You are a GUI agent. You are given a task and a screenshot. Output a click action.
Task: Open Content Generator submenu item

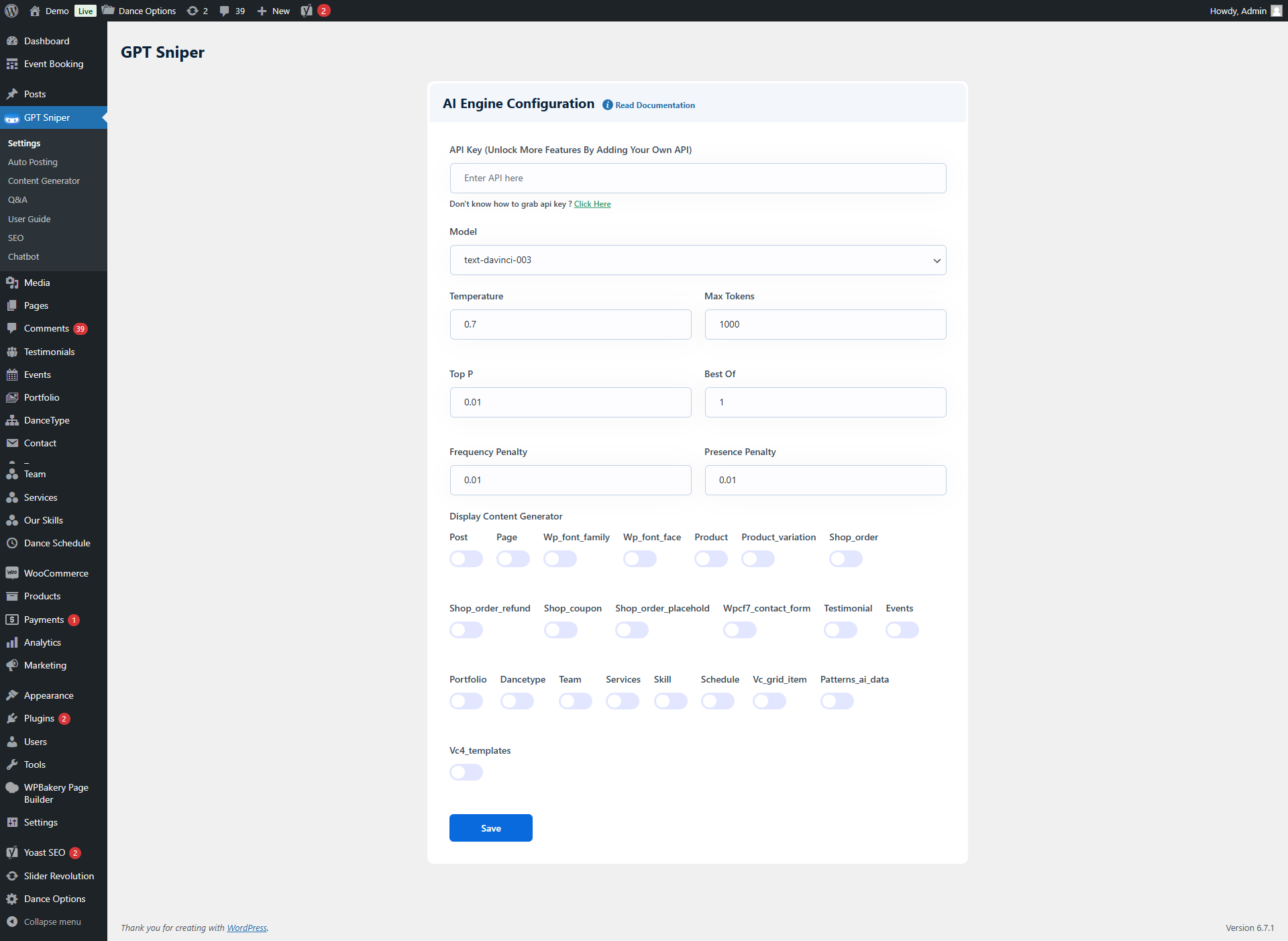(44, 181)
